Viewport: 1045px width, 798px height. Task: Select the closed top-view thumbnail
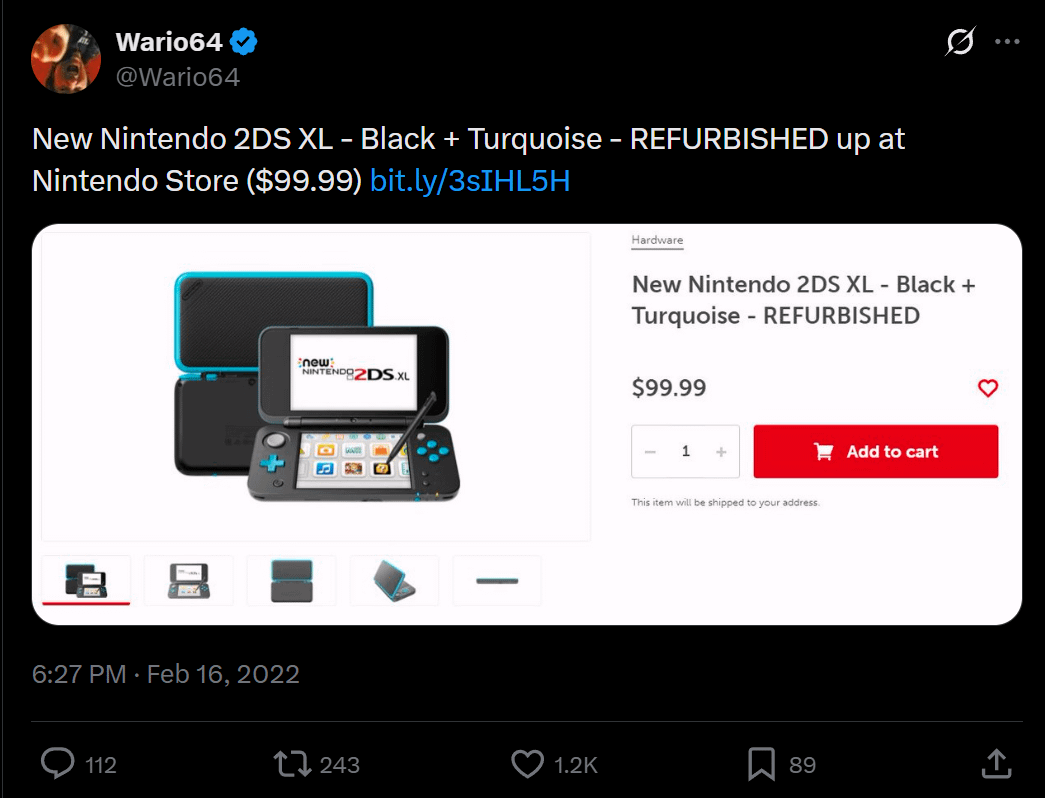click(292, 581)
